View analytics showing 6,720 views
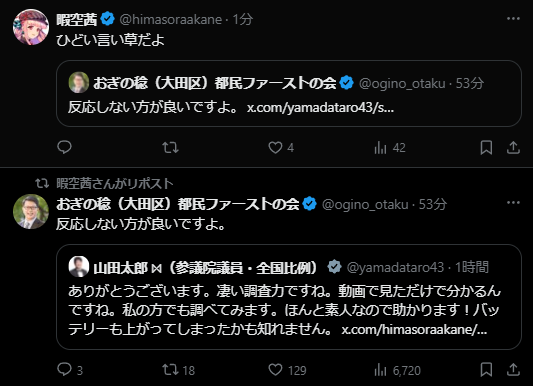This screenshot has width=533, height=386. tap(397, 370)
